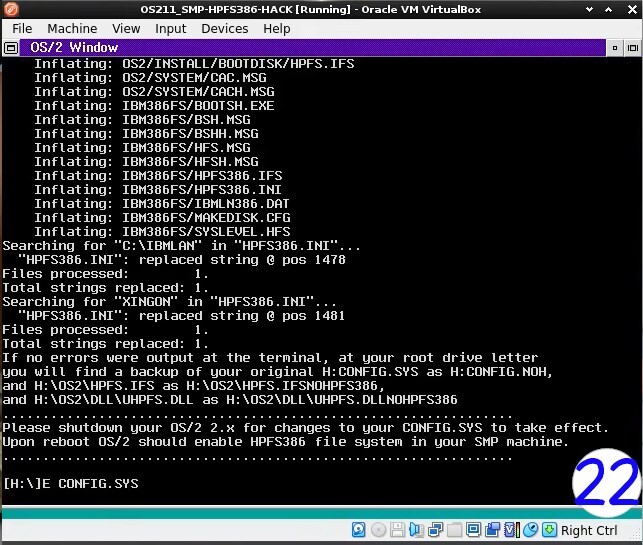Click the text "H:\OS2\HPFS.IFSNOHPFS386,"
Viewport: 643px width, 545px height.
tap(285, 385)
